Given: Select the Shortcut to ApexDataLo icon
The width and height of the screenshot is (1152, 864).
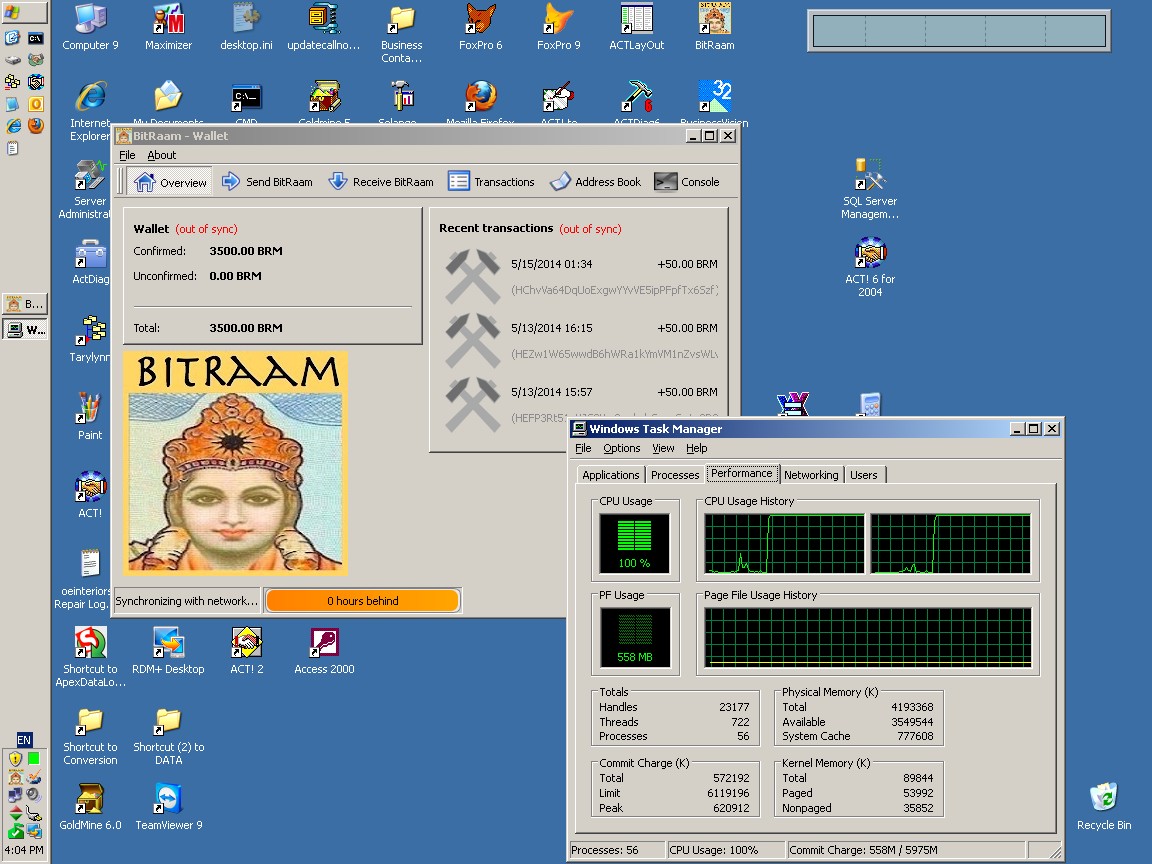Looking at the screenshot, I should (x=90, y=656).
